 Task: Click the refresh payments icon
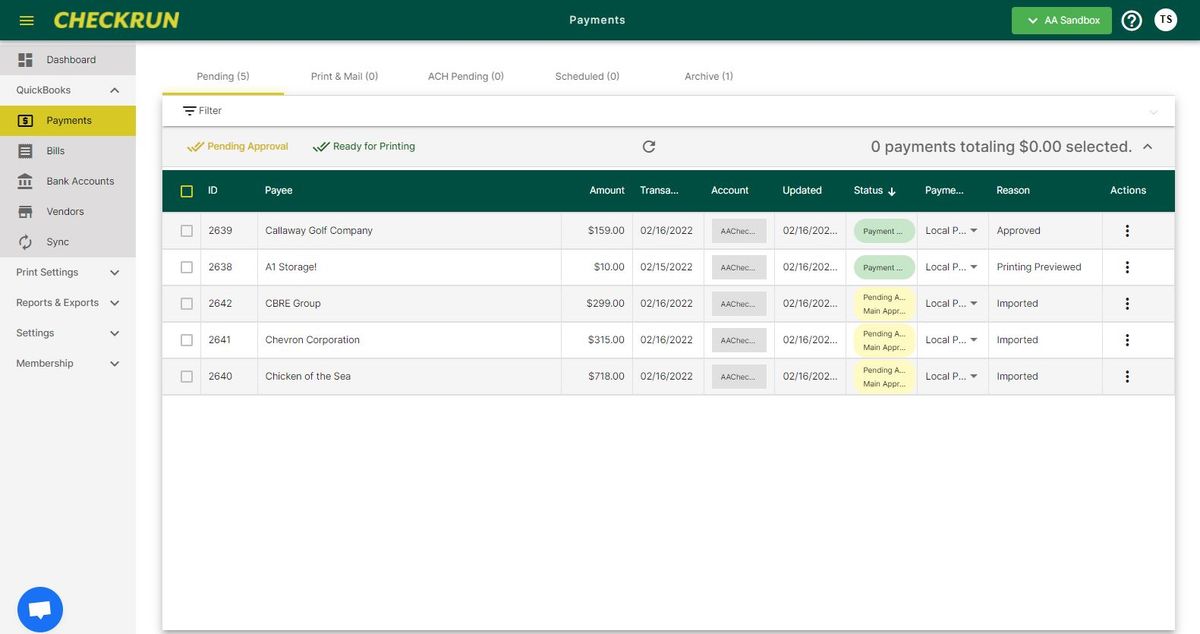coord(649,146)
